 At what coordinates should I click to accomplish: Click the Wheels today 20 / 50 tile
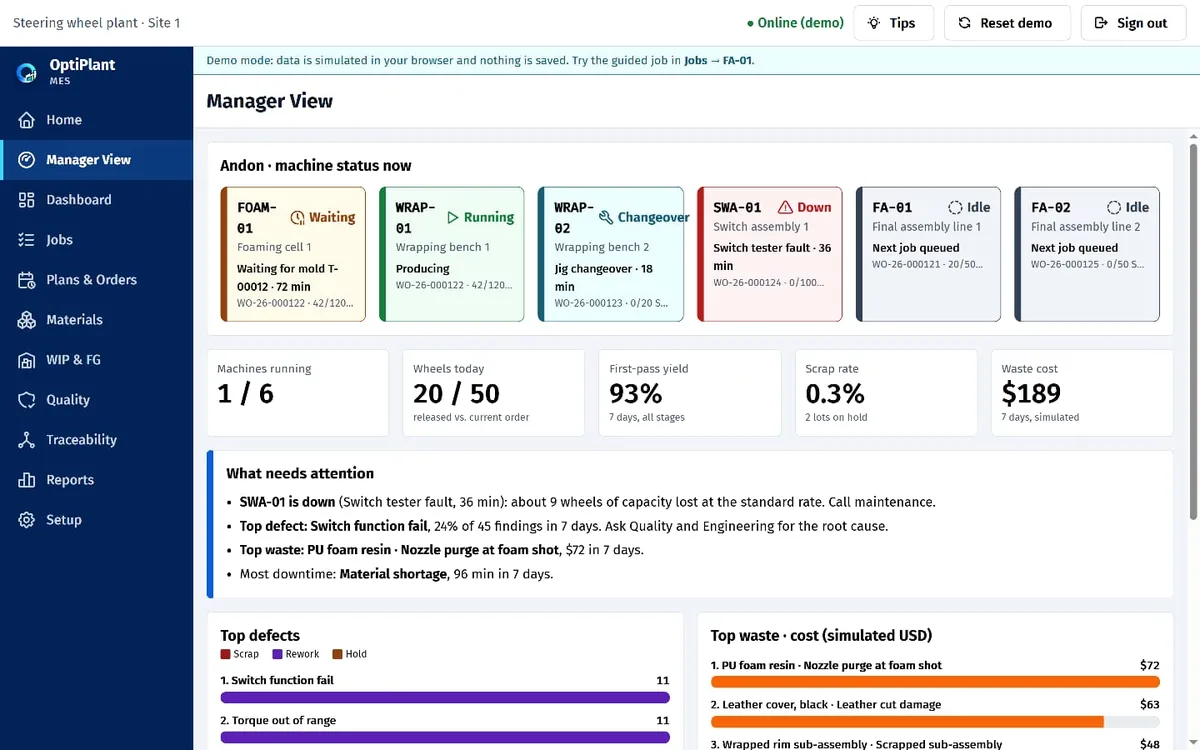(493, 393)
